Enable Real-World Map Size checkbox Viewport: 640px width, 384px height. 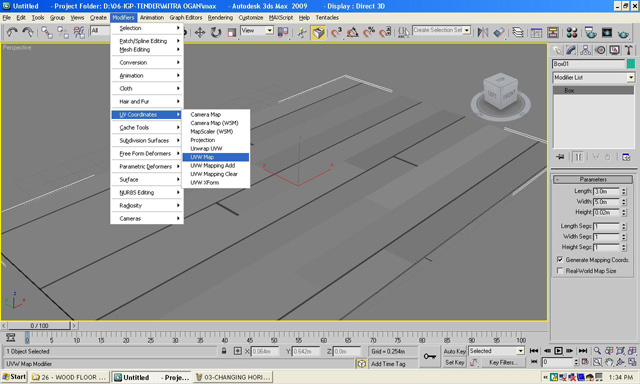click(x=560, y=271)
